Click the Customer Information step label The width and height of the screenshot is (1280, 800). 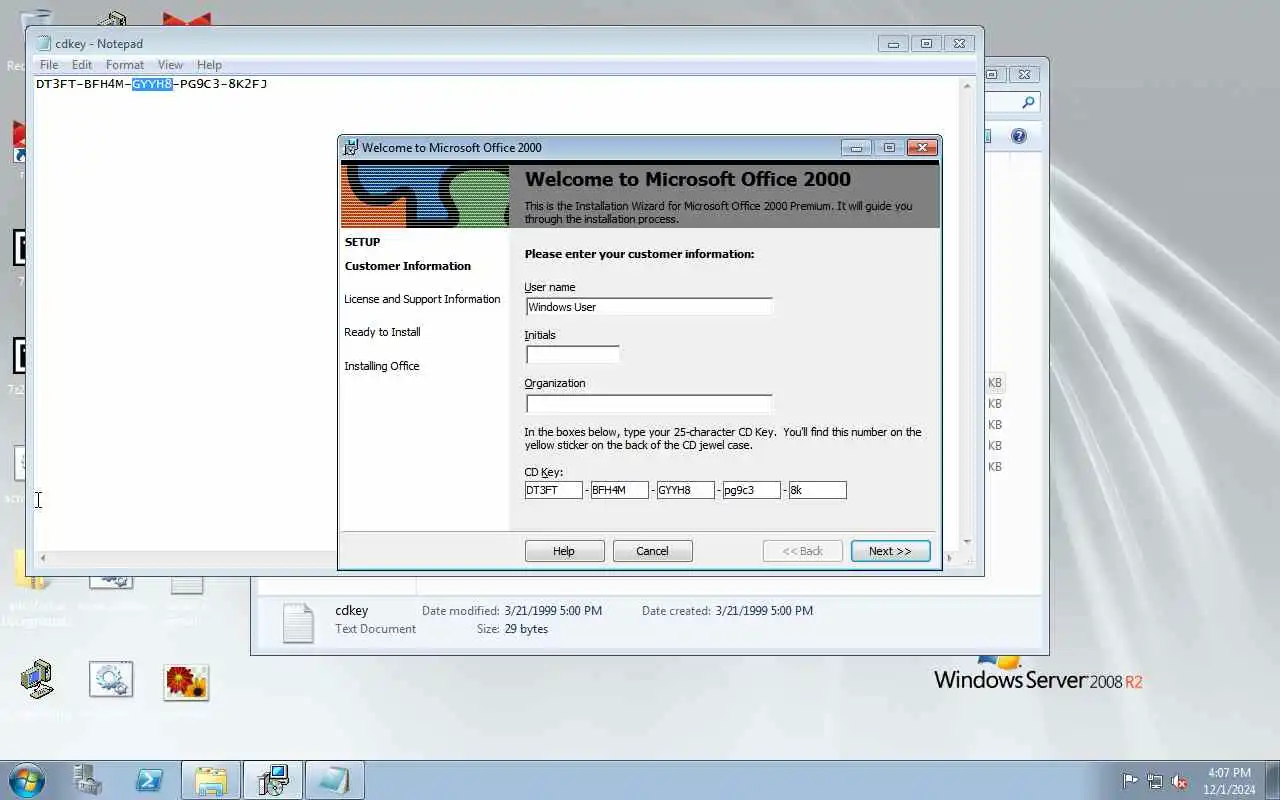pyautogui.click(x=408, y=266)
